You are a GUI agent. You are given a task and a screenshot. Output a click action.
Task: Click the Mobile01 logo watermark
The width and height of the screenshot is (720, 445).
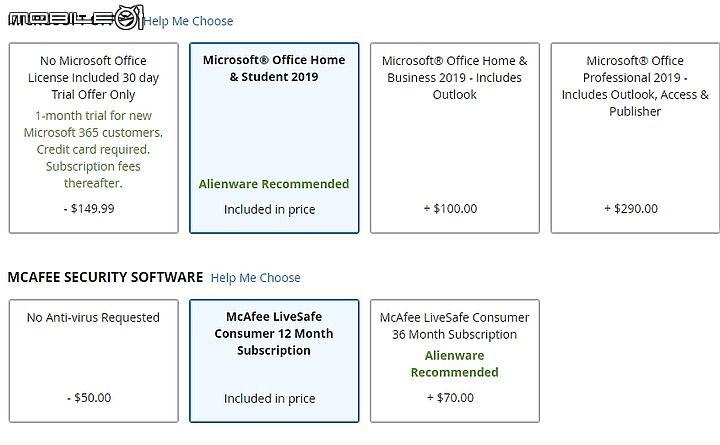[x=76, y=18]
